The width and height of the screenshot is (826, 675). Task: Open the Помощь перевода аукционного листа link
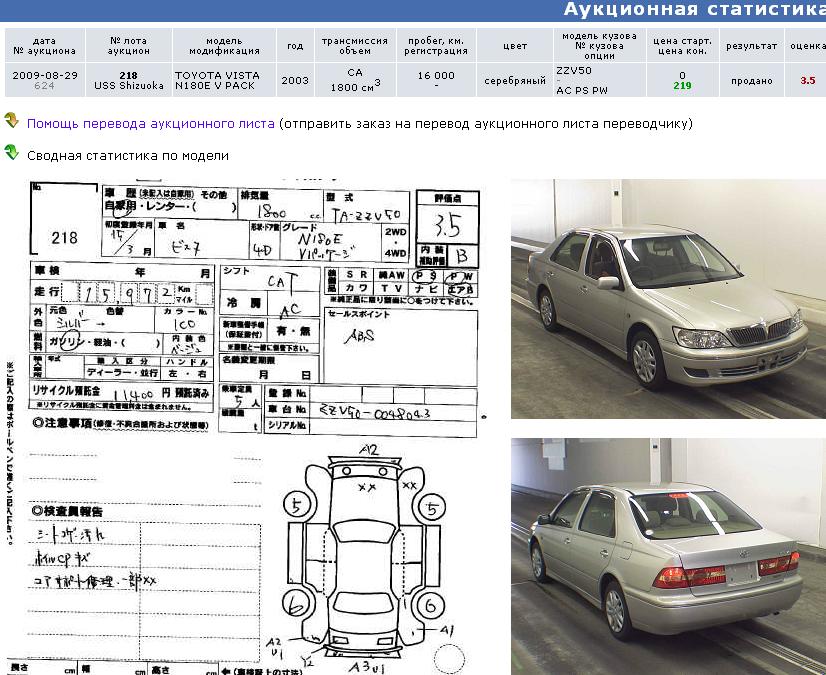coord(151,124)
